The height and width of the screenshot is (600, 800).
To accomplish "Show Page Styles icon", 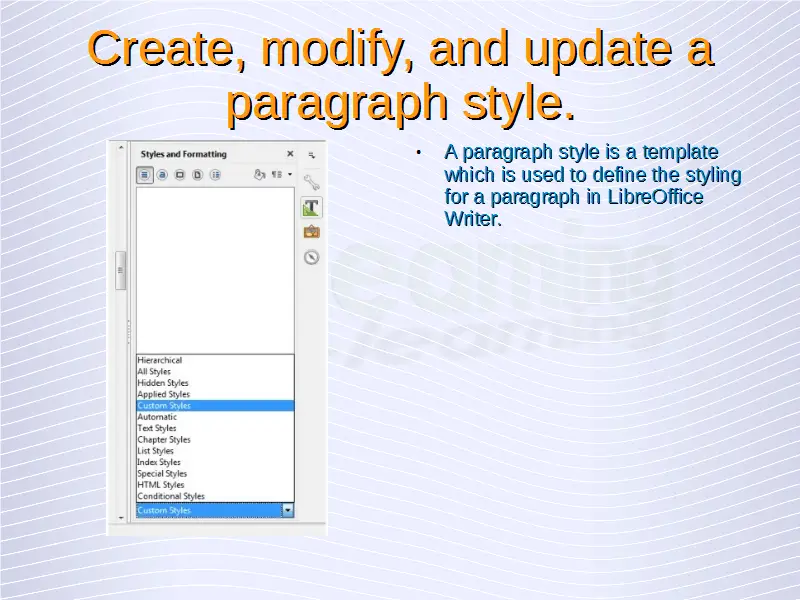I will coord(197,174).
